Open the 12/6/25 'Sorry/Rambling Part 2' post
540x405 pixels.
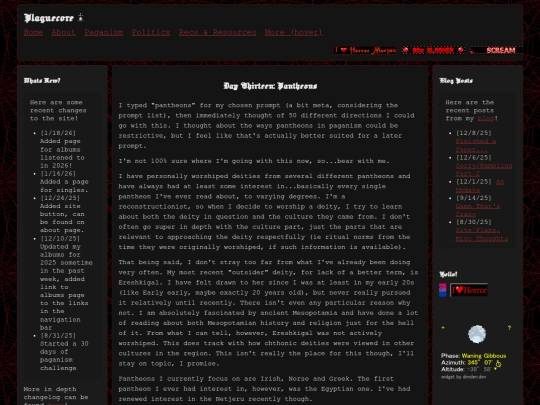click(x=484, y=170)
